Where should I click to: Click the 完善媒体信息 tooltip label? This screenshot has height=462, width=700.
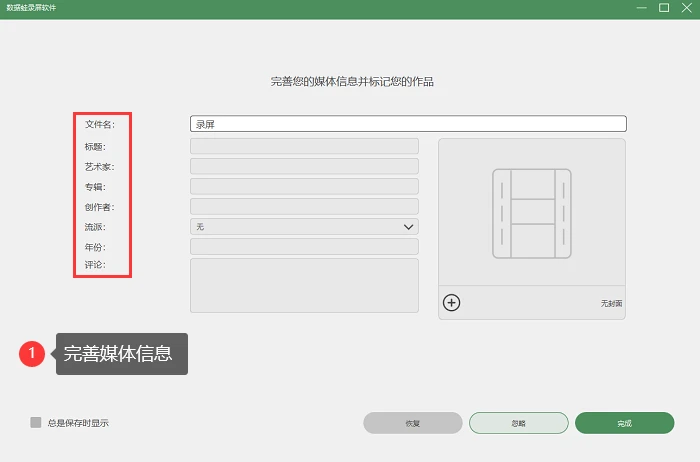click(x=121, y=354)
